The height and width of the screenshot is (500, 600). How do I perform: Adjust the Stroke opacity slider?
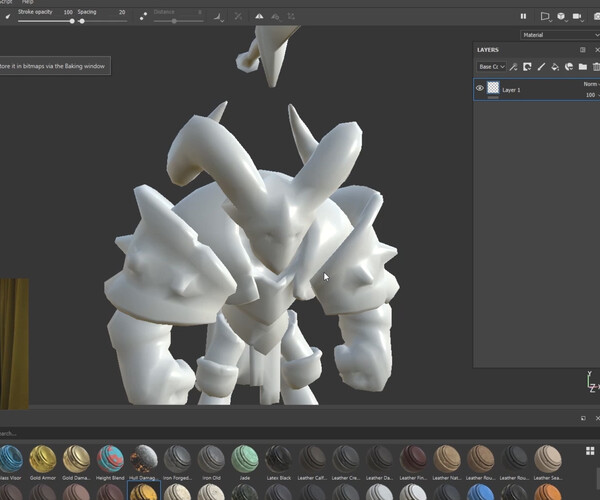tap(46, 21)
